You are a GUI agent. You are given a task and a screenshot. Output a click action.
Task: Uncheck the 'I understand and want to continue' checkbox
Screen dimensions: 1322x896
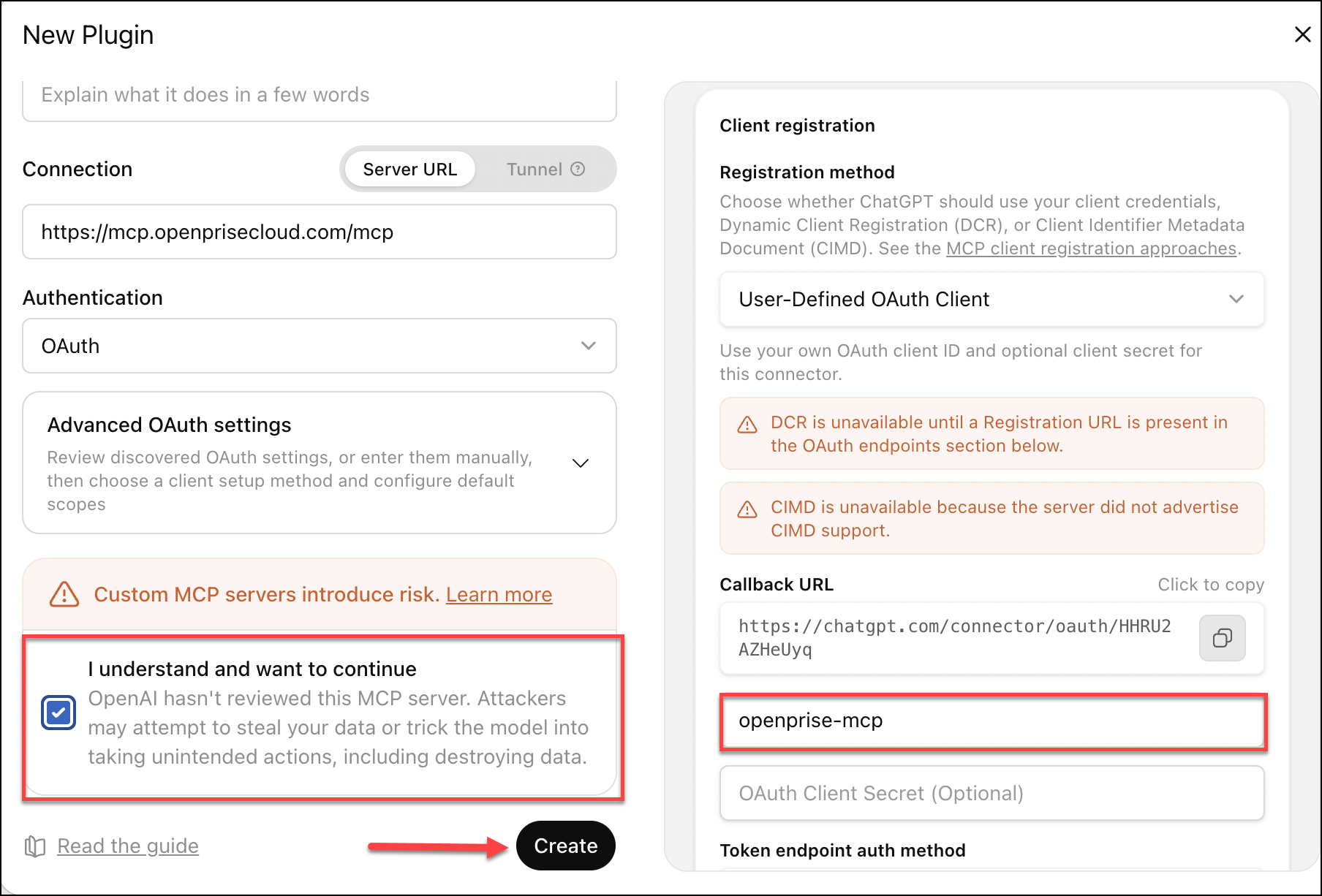pos(58,713)
